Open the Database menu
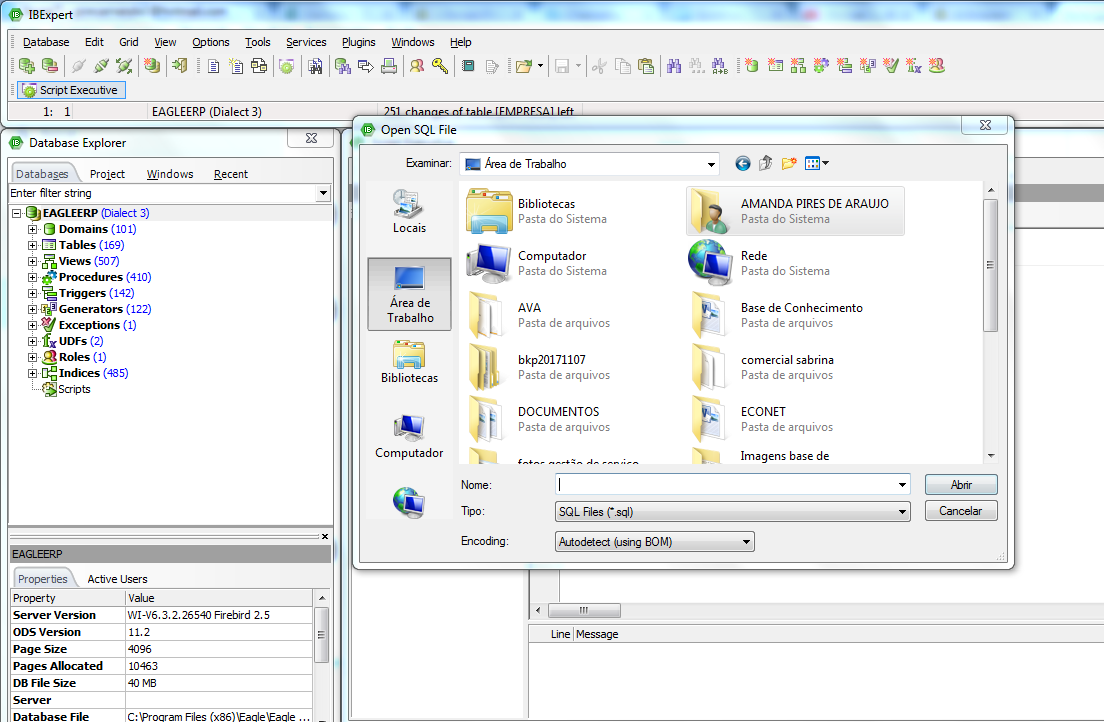The height and width of the screenshot is (722, 1104). [46, 42]
